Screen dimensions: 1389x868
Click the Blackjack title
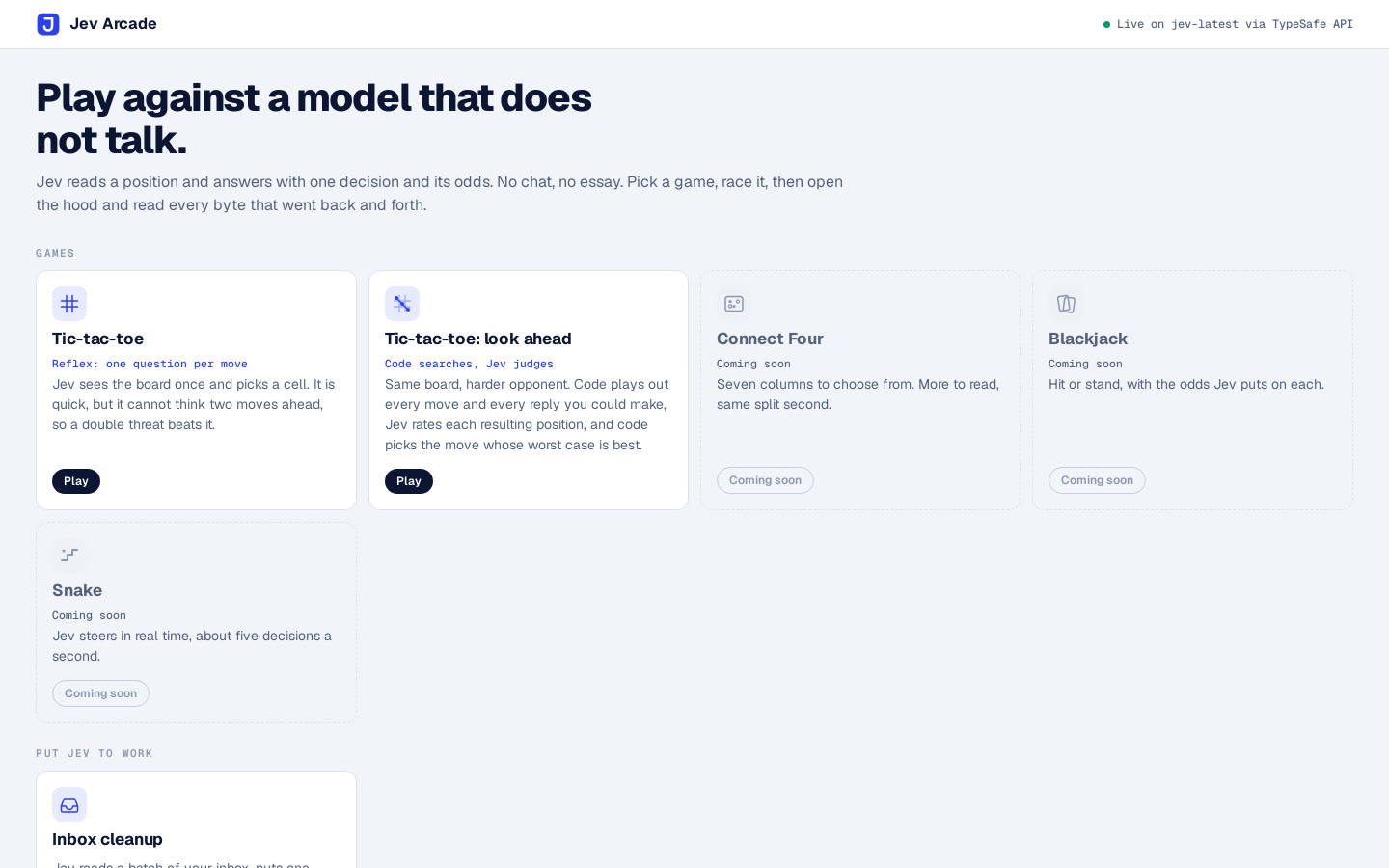(1088, 339)
